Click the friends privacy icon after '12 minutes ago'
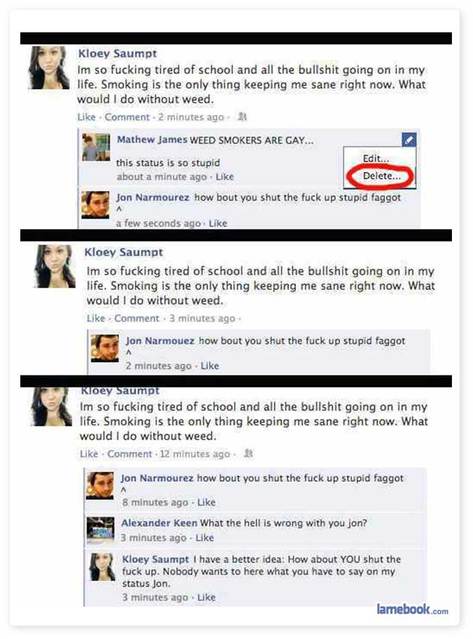 tap(249, 454)
